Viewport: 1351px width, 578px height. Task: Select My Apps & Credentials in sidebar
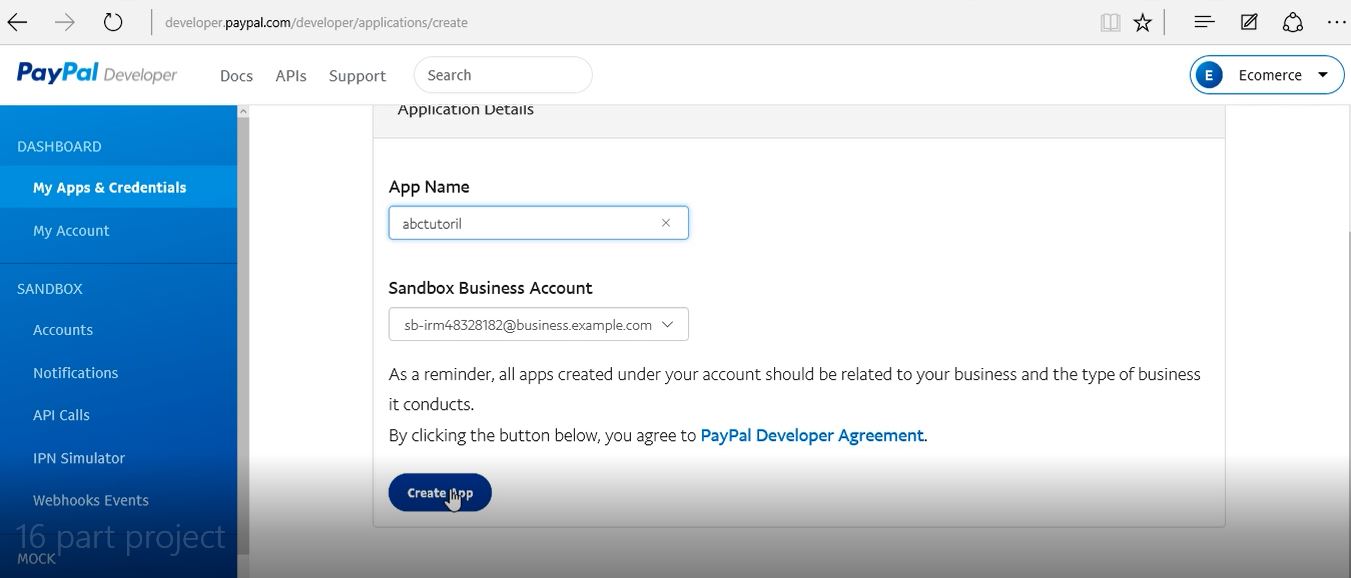[x=118, y=187]
